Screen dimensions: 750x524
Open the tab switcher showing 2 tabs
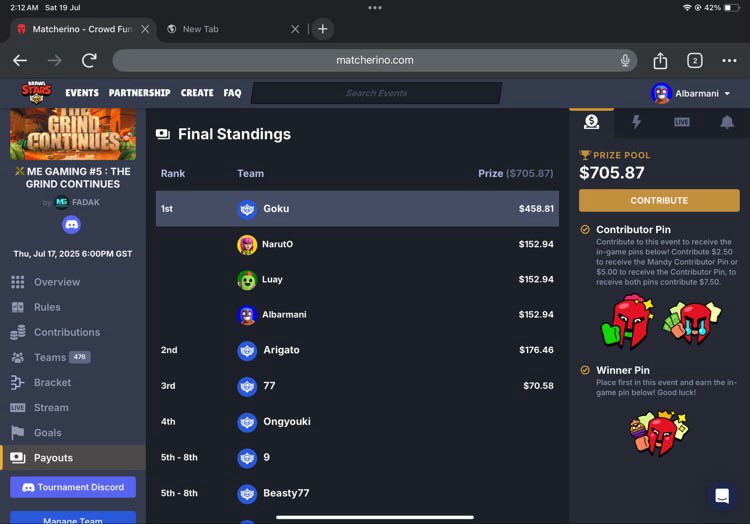[695, 60]
